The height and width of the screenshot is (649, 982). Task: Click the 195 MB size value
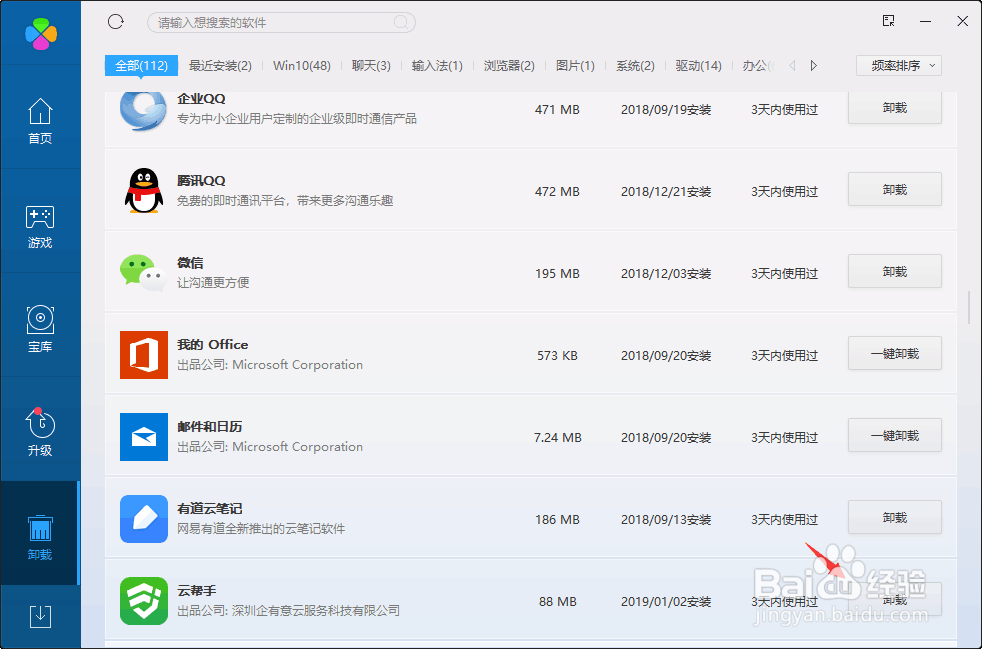(557, 274)
